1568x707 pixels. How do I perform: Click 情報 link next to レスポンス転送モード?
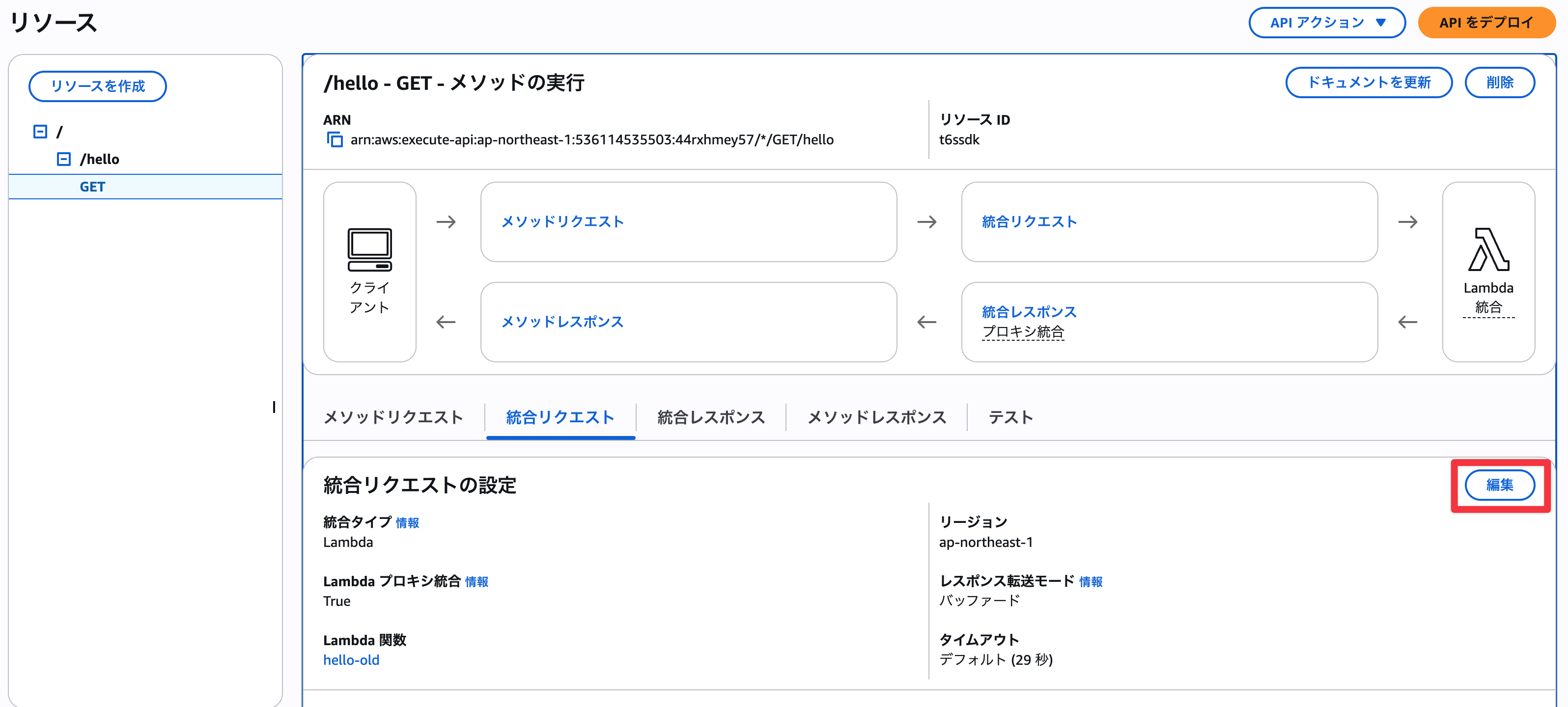click(1091, 582)
